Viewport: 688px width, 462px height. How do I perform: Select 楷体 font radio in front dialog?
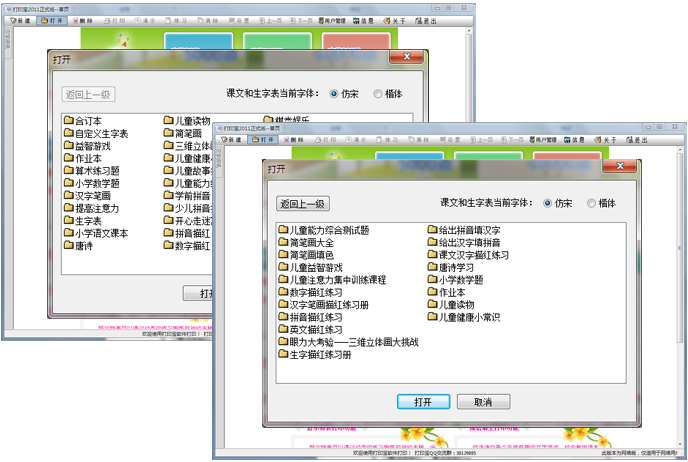pyautogui.click(x=592, y=203)
